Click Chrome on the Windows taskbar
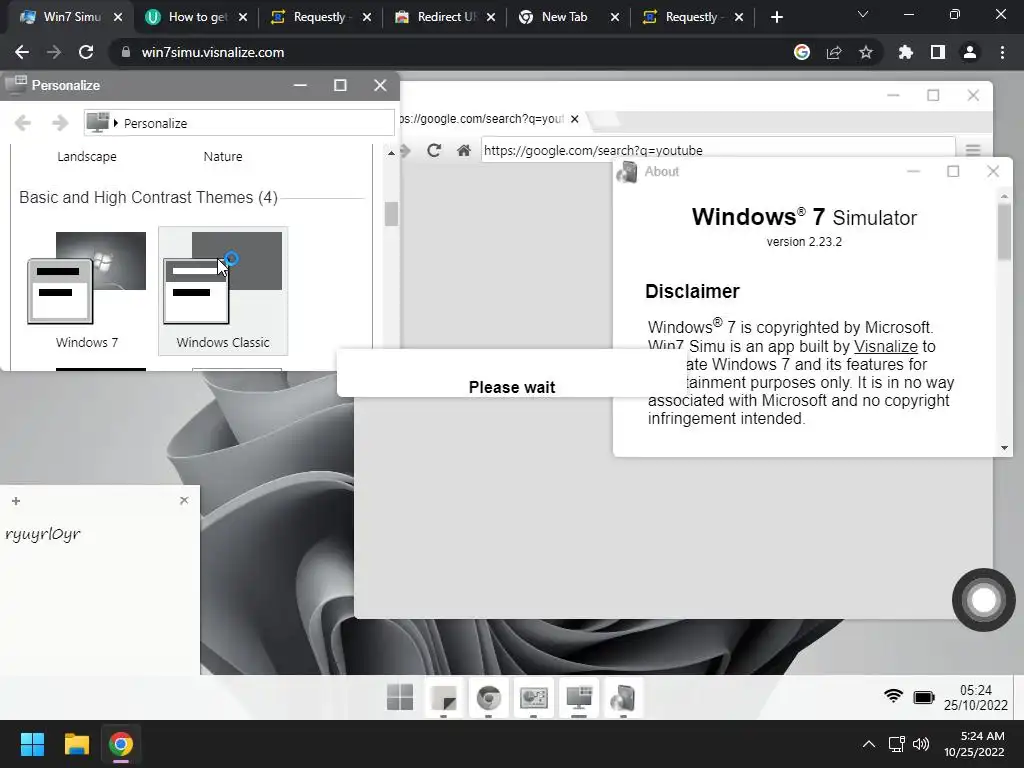Viewport: 1024px width, 768px height. coord(120,744)
